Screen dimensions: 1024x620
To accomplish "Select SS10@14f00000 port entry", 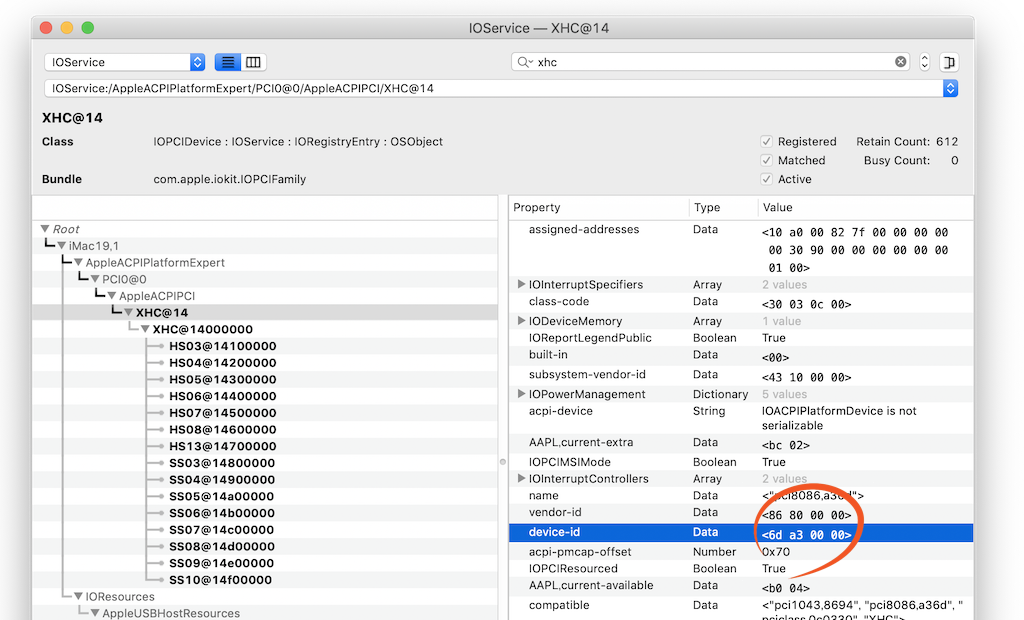I will (x=221, y=579).
